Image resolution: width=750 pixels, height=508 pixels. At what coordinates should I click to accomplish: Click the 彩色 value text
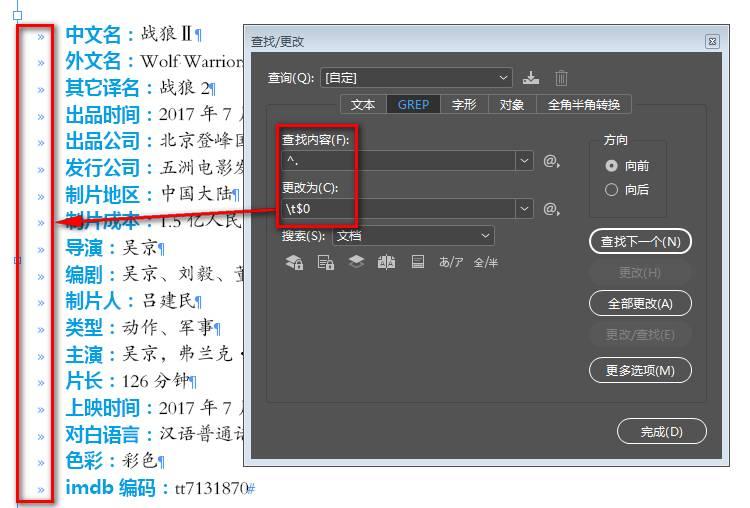pyautogui.click(x=140, y=460)
